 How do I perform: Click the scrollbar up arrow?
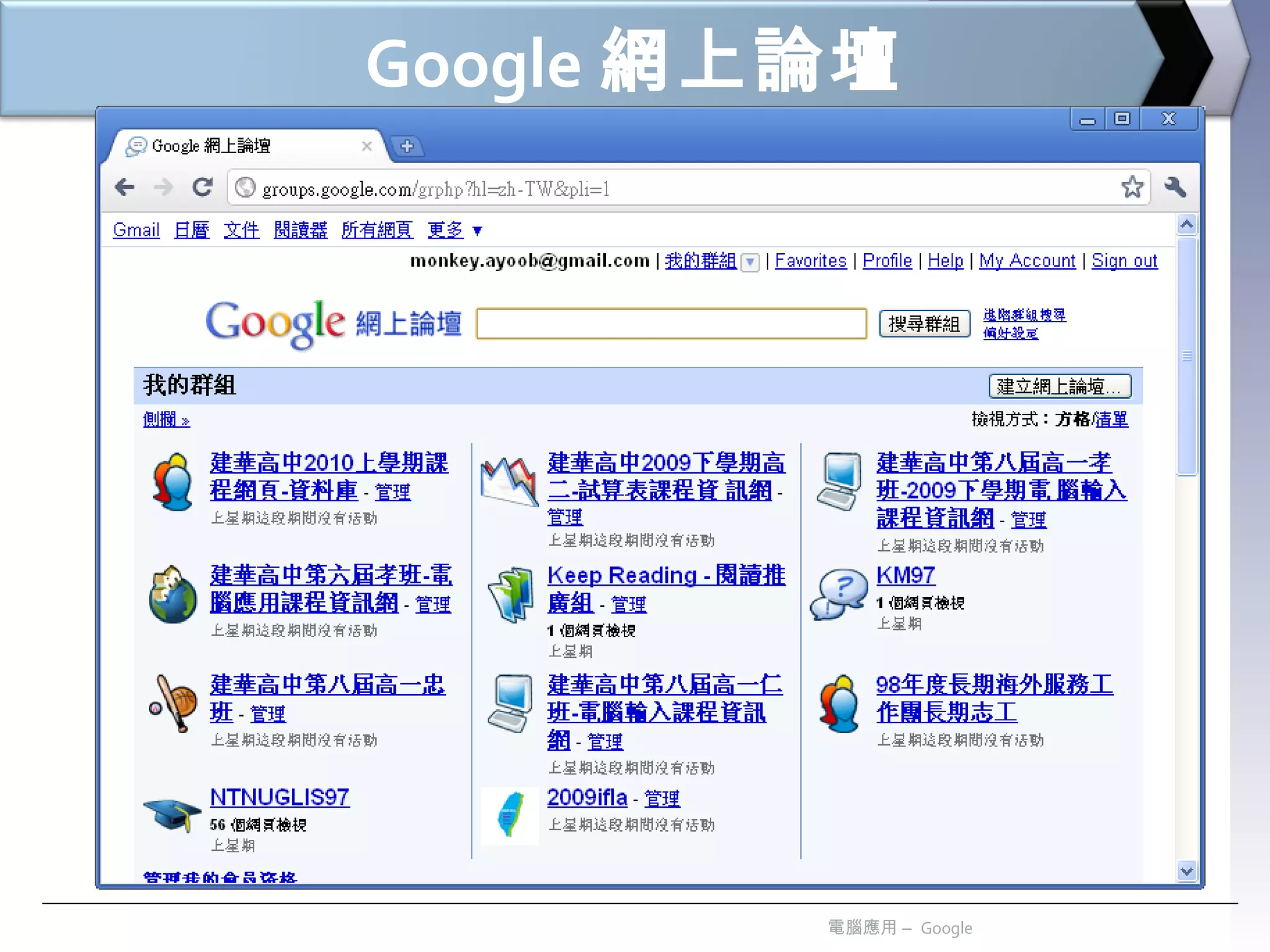(1187, 224)
